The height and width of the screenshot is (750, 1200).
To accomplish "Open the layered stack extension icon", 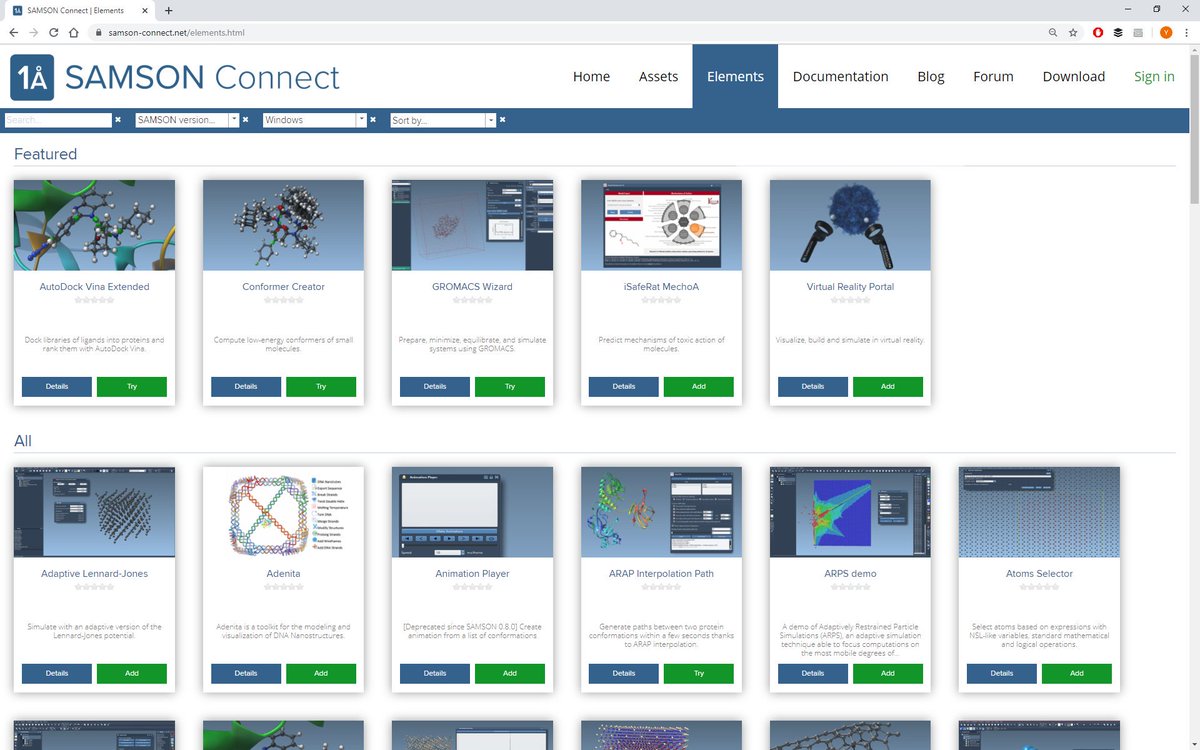I will 1118,32.
